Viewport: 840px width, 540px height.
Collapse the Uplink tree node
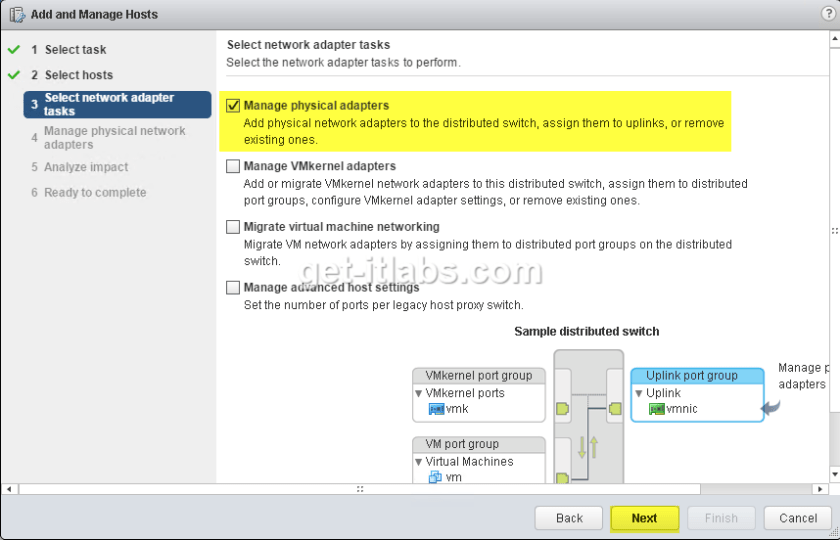639,393
